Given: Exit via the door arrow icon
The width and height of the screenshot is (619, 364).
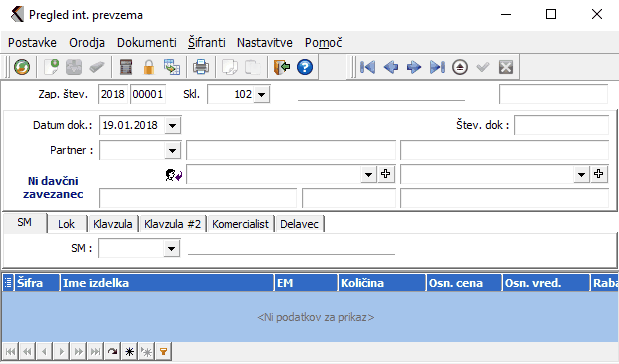Looking at the screenshot, I should tap(282, 67).
